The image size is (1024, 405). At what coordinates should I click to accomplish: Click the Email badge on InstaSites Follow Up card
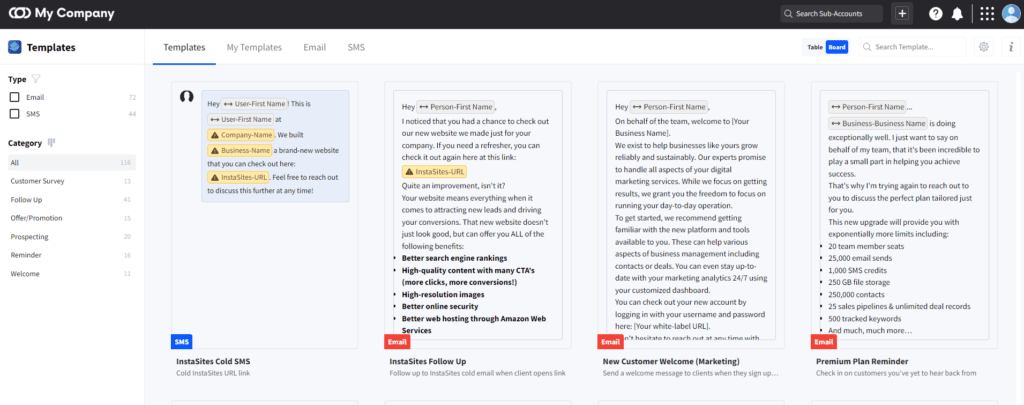(396, 342)
